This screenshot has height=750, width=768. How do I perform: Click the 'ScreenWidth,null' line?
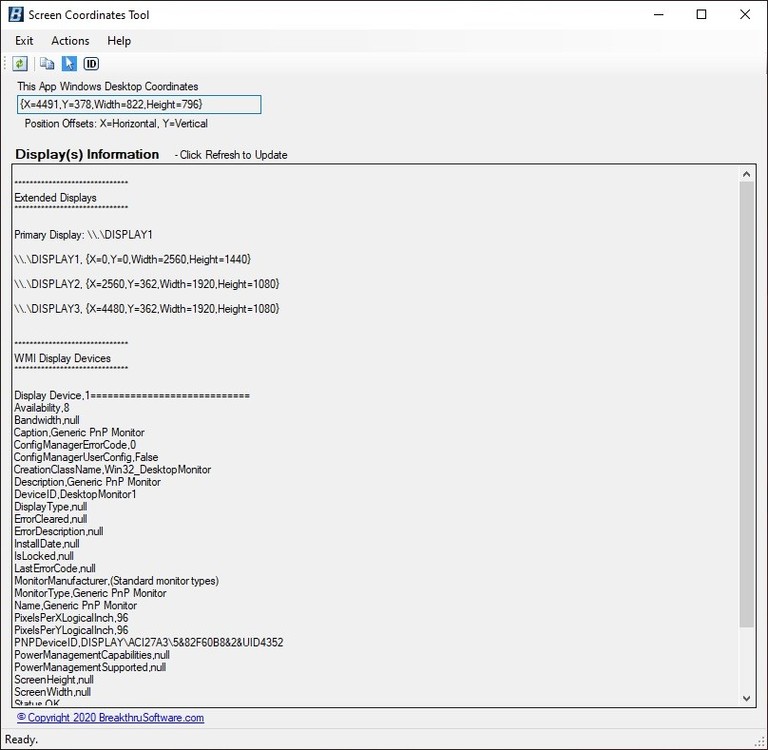pos(52,692)
